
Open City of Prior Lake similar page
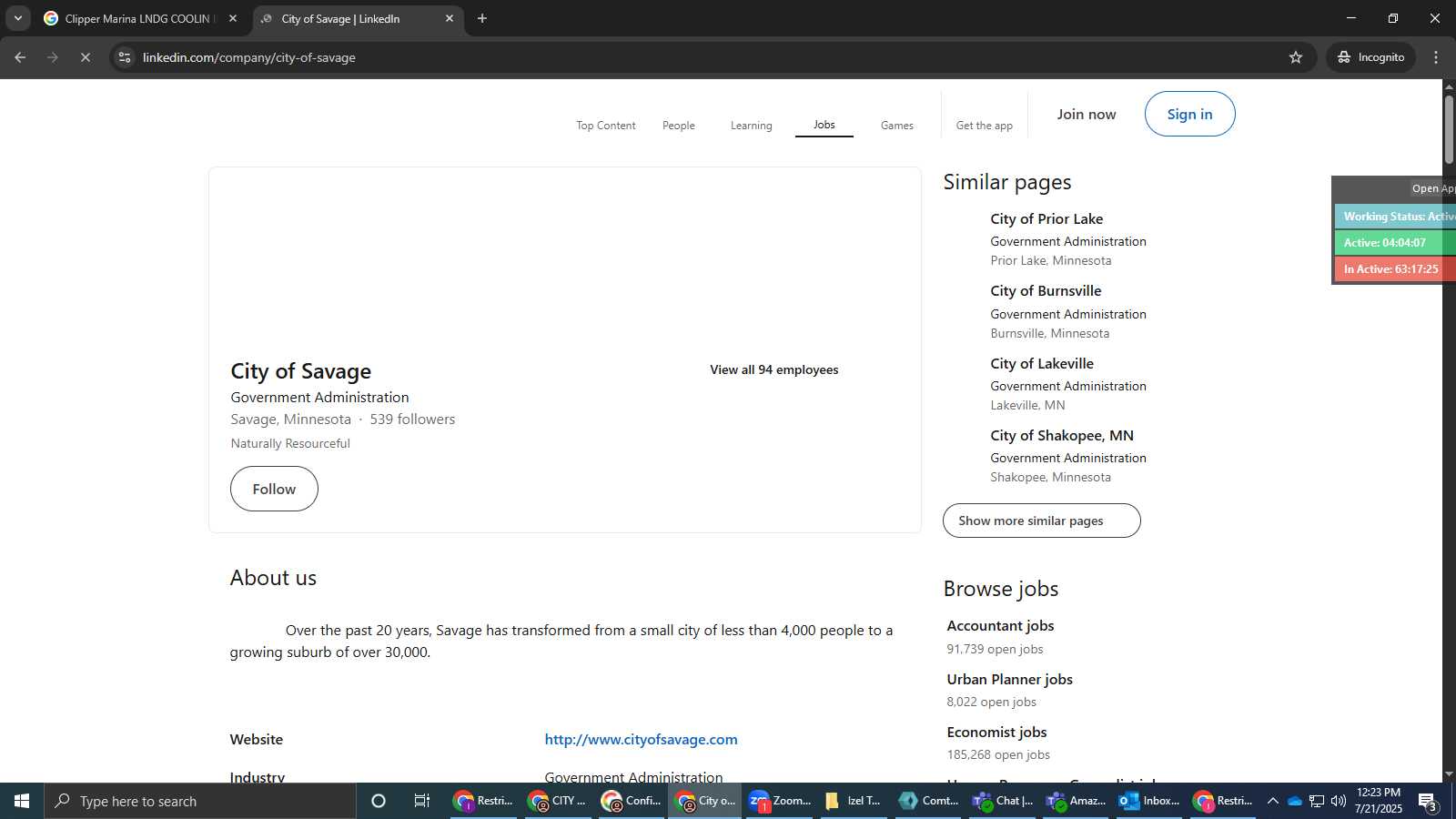coord(1046,219)
